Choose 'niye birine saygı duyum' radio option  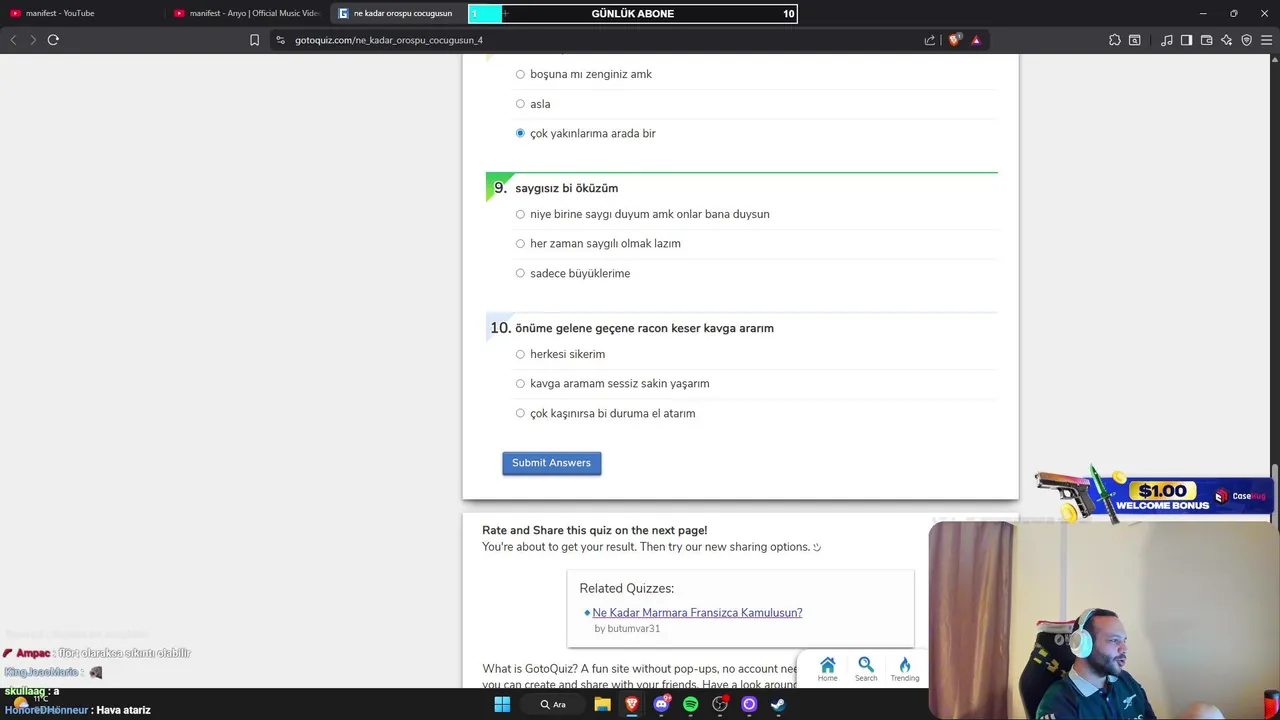520,214
